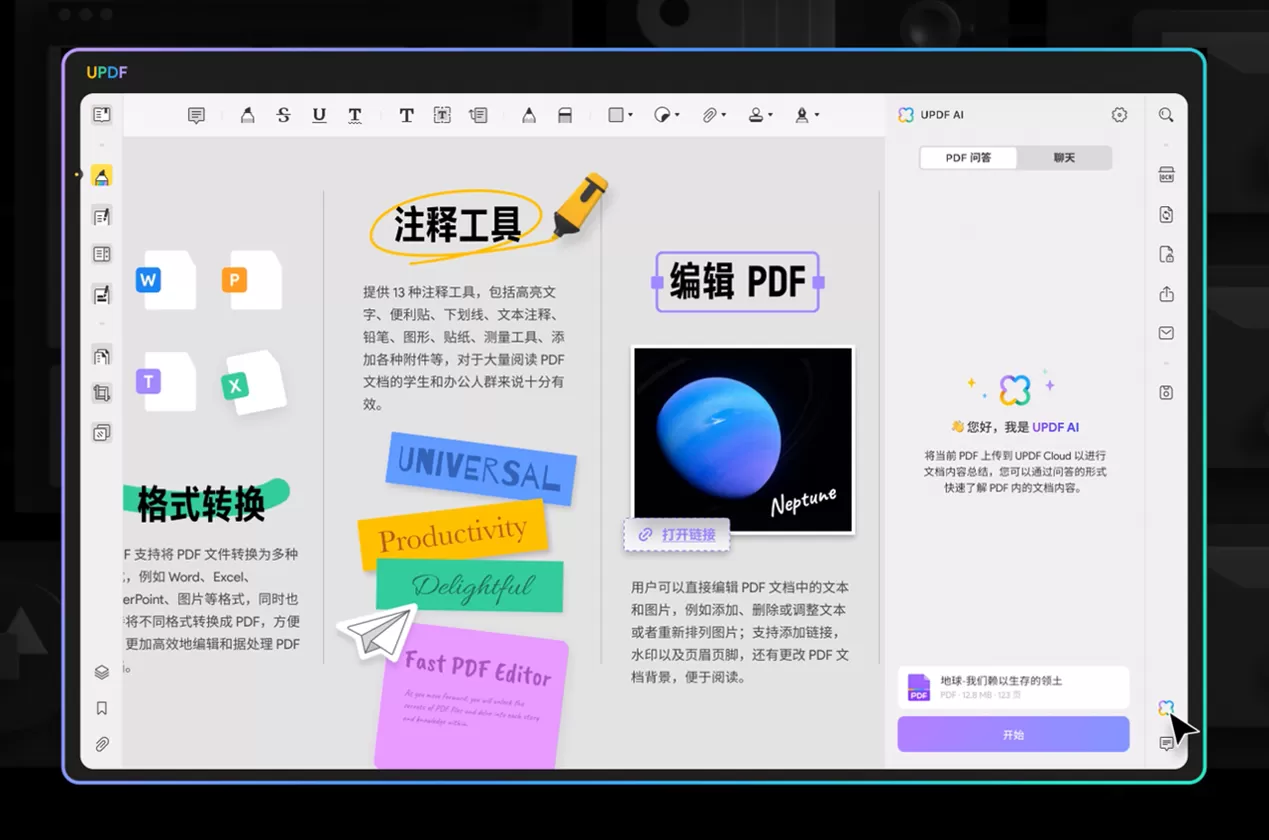Open the OCR tool in right sidebar

coord(1165,174)
